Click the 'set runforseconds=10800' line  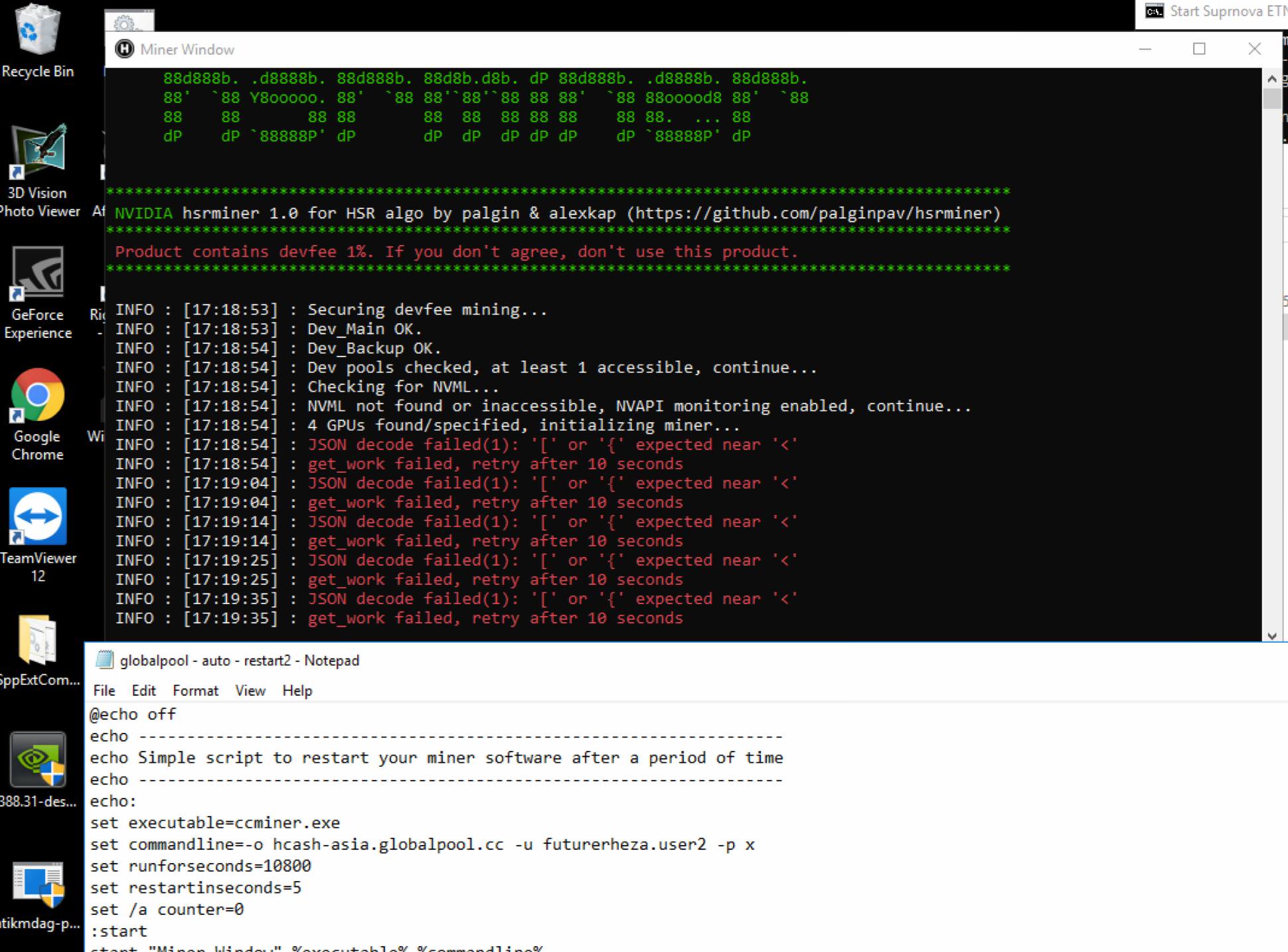pyautogui.click(x=201, y=866)
